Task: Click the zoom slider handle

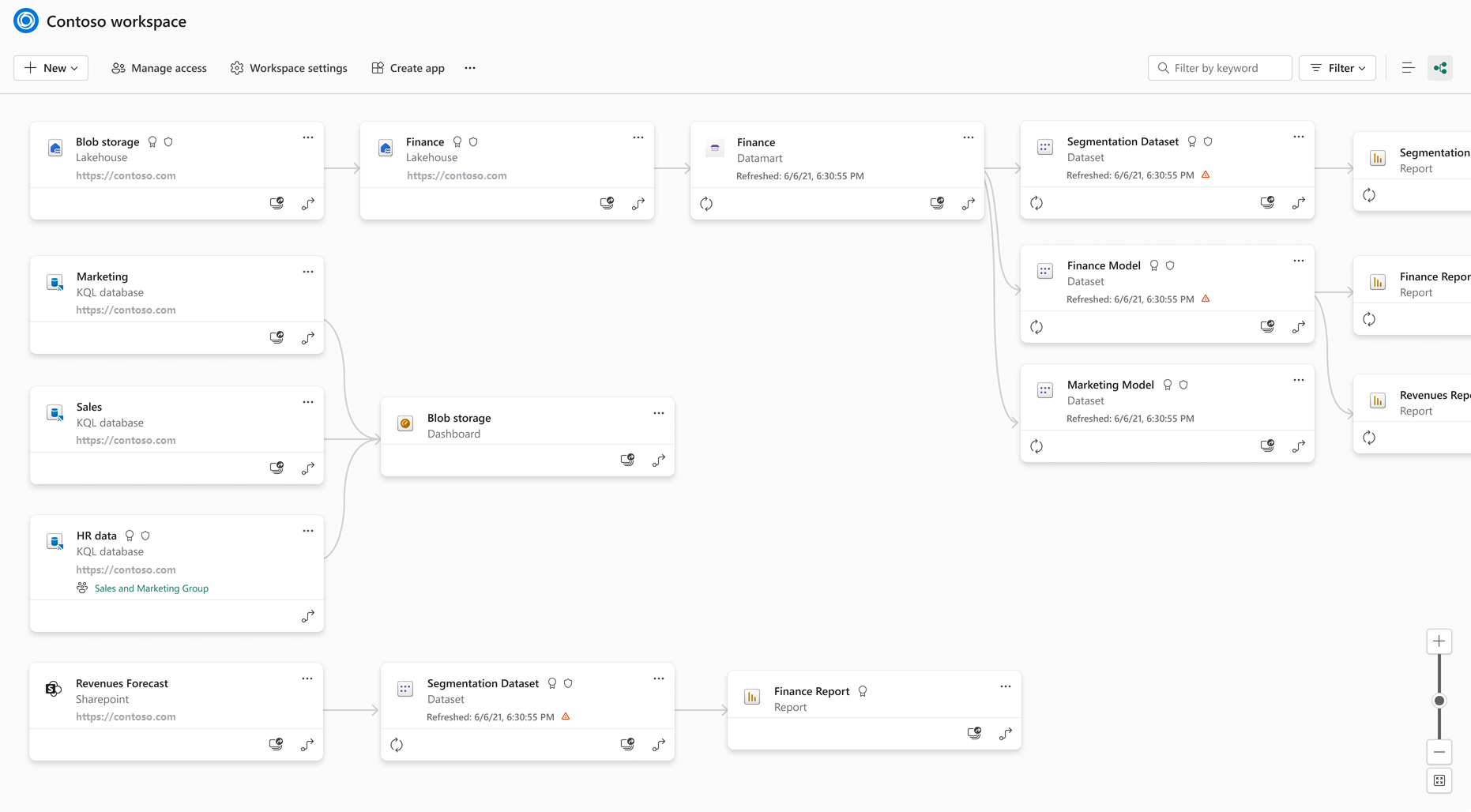Action: (1439, 701)
